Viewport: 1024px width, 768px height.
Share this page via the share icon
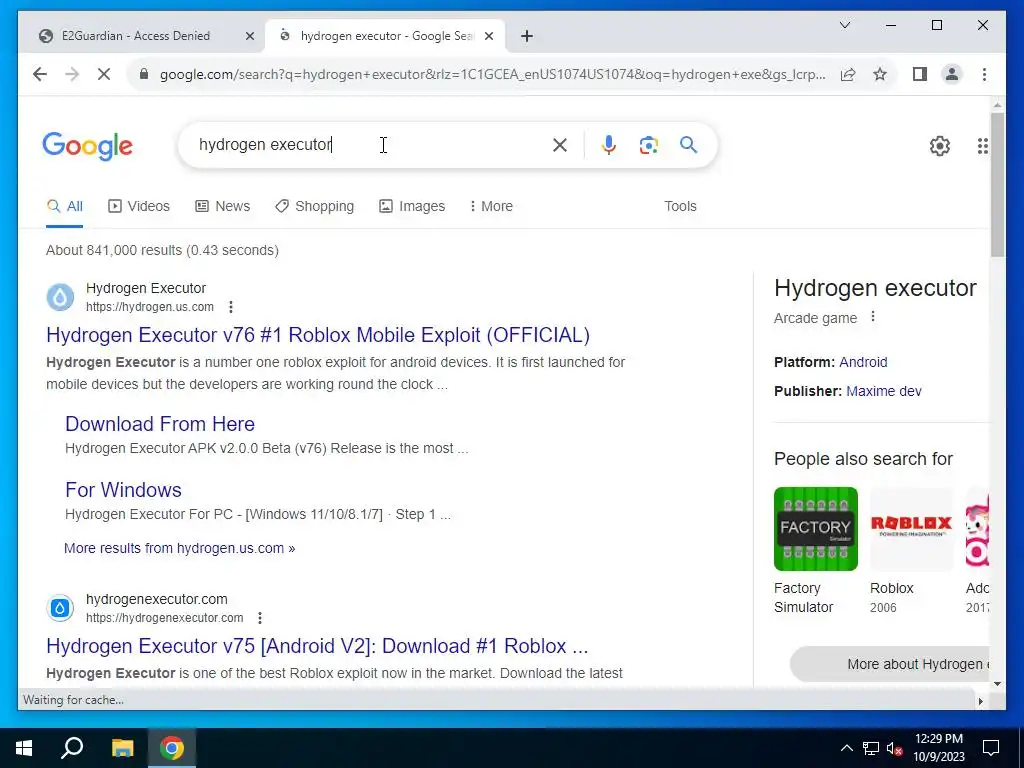pyautogui.click(x=848, y=74)
